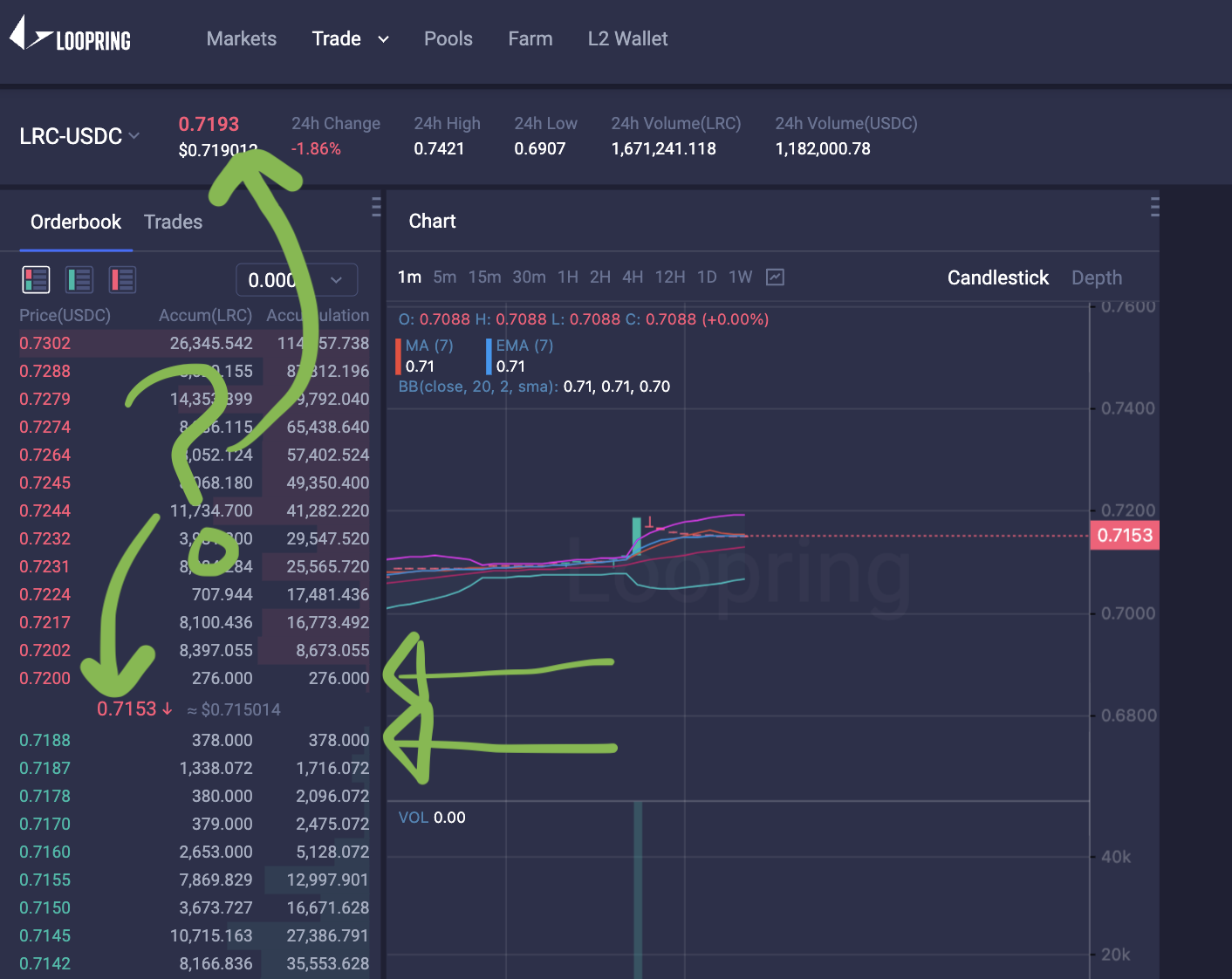Screen dimensions: 1232x979
Task: Click the BB(close, 20, 2, sma) indicator label
Action: [x=478, y=387]
